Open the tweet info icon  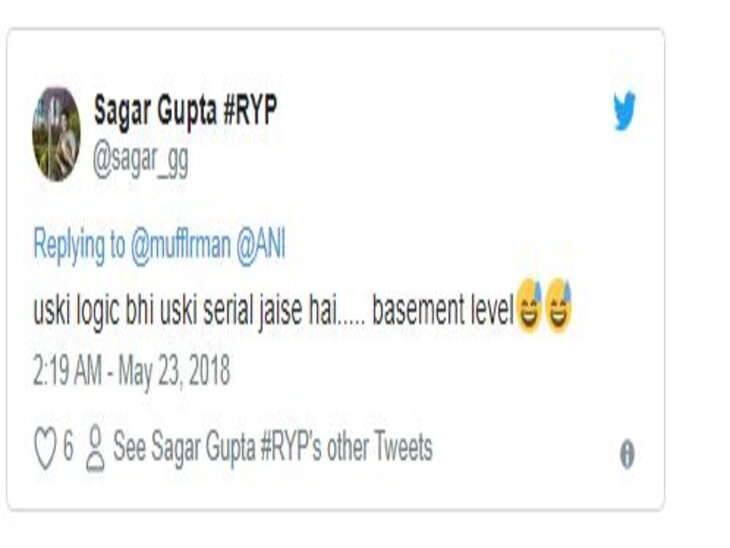[627, 454]
